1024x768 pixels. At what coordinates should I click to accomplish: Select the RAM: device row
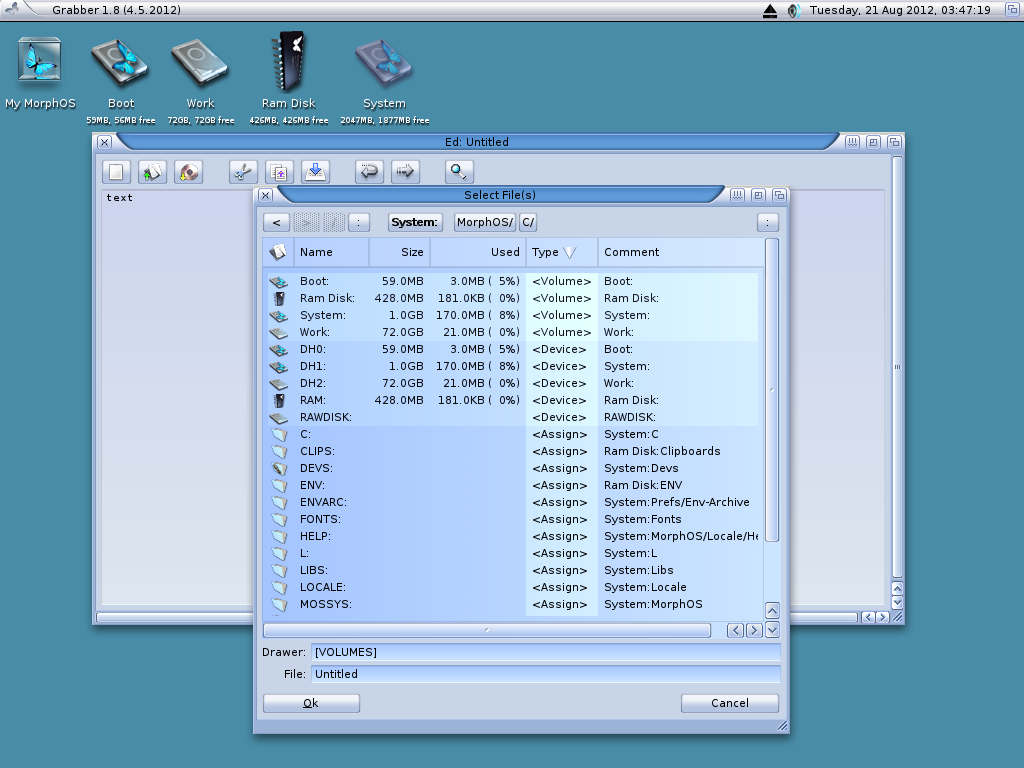tap(513, 400)
